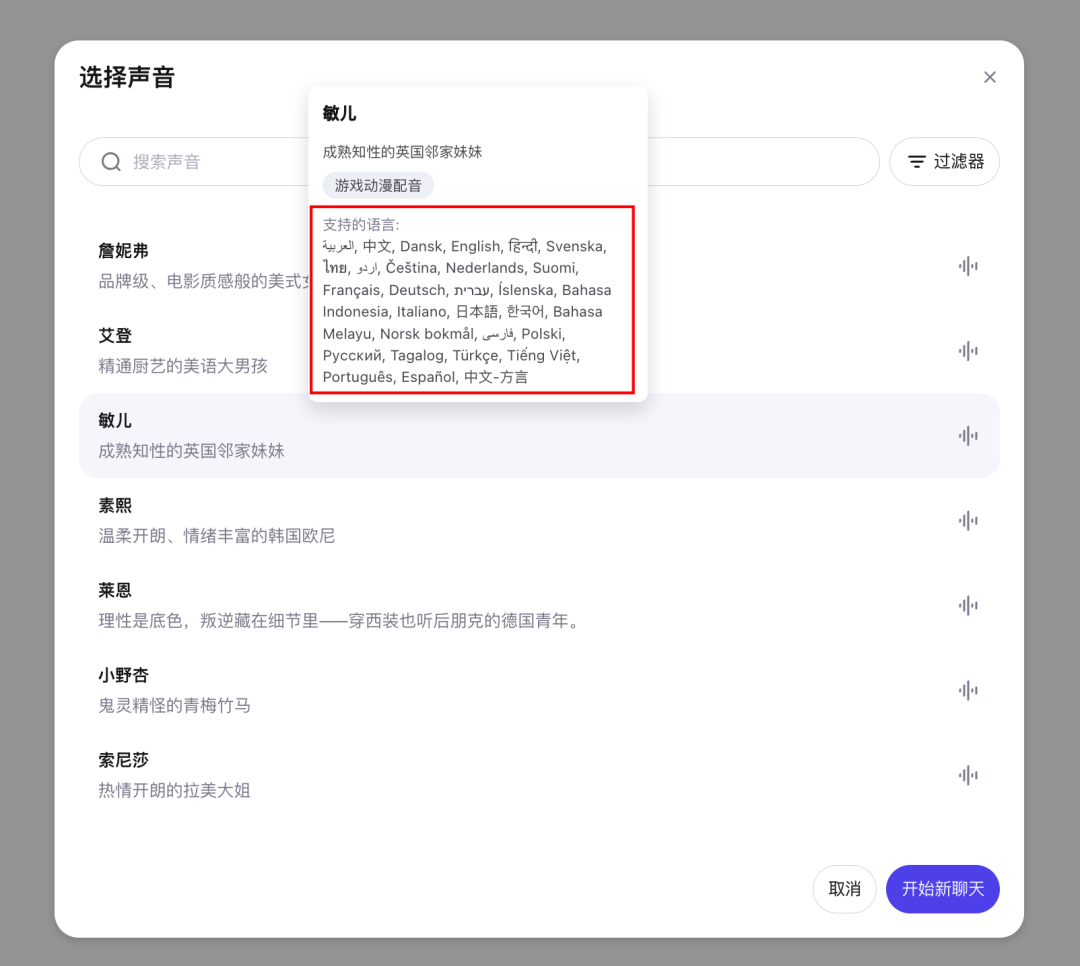
Task: Play the voice preview for 艾登
Action: 967,350
